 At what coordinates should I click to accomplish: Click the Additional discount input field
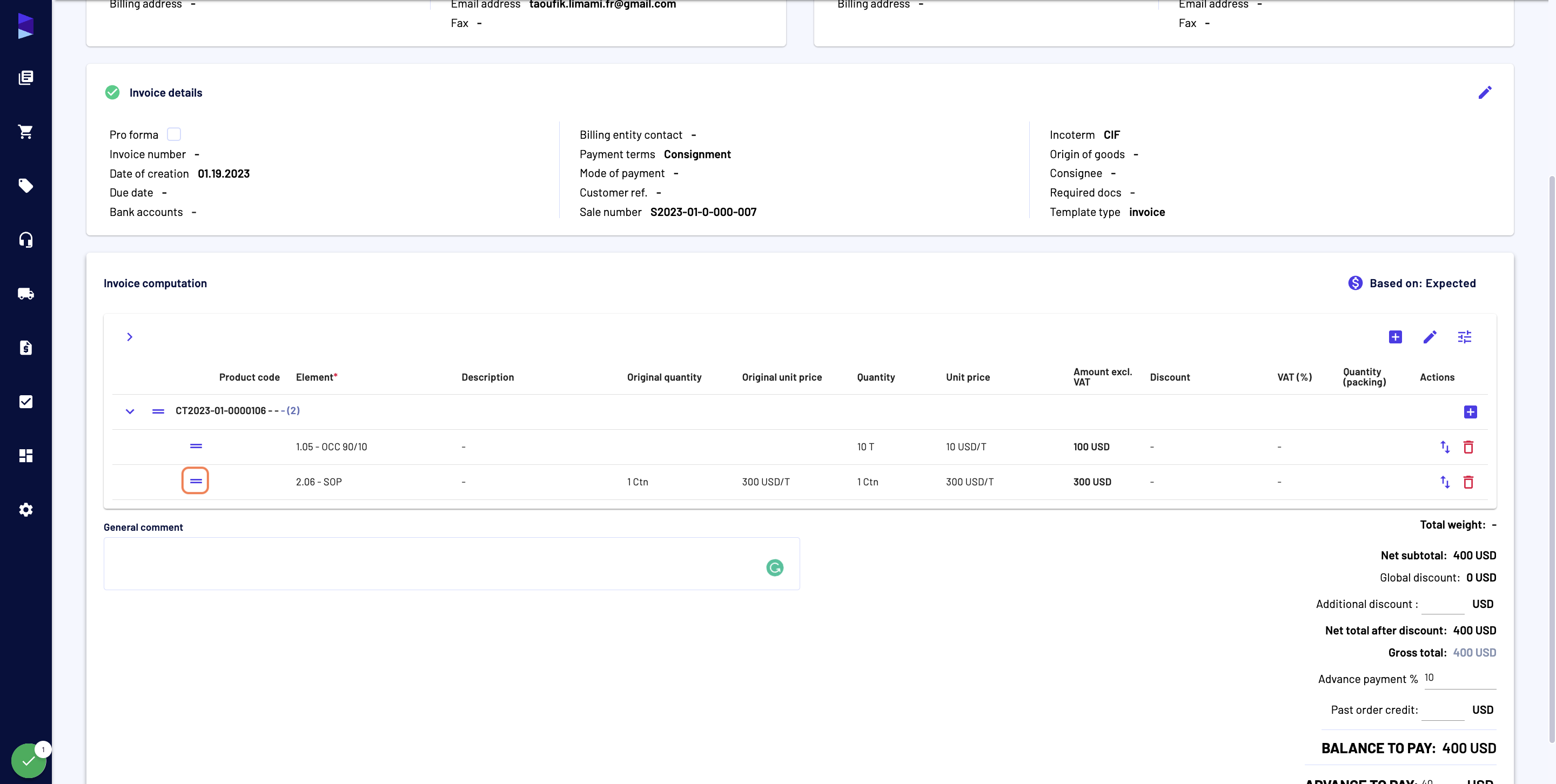[x=1443, y=604]
